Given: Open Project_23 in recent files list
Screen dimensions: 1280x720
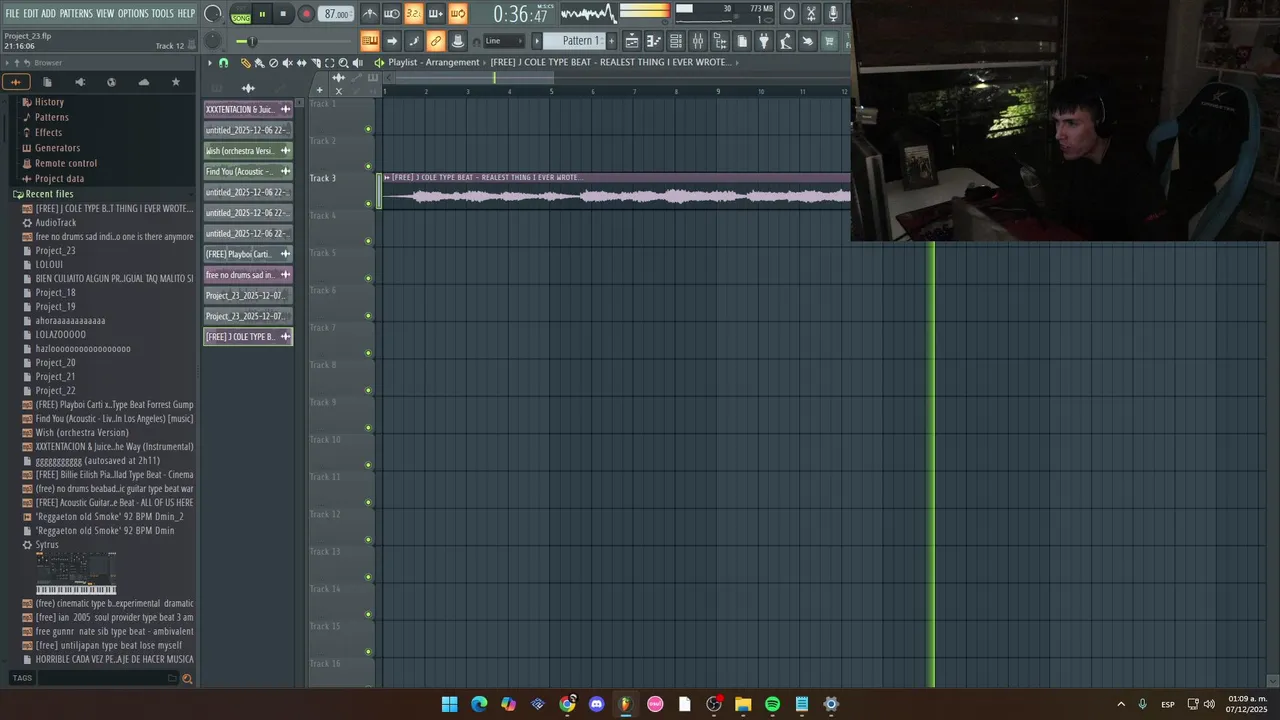Looking at the screenshot, I should click(x=55, y=251).
